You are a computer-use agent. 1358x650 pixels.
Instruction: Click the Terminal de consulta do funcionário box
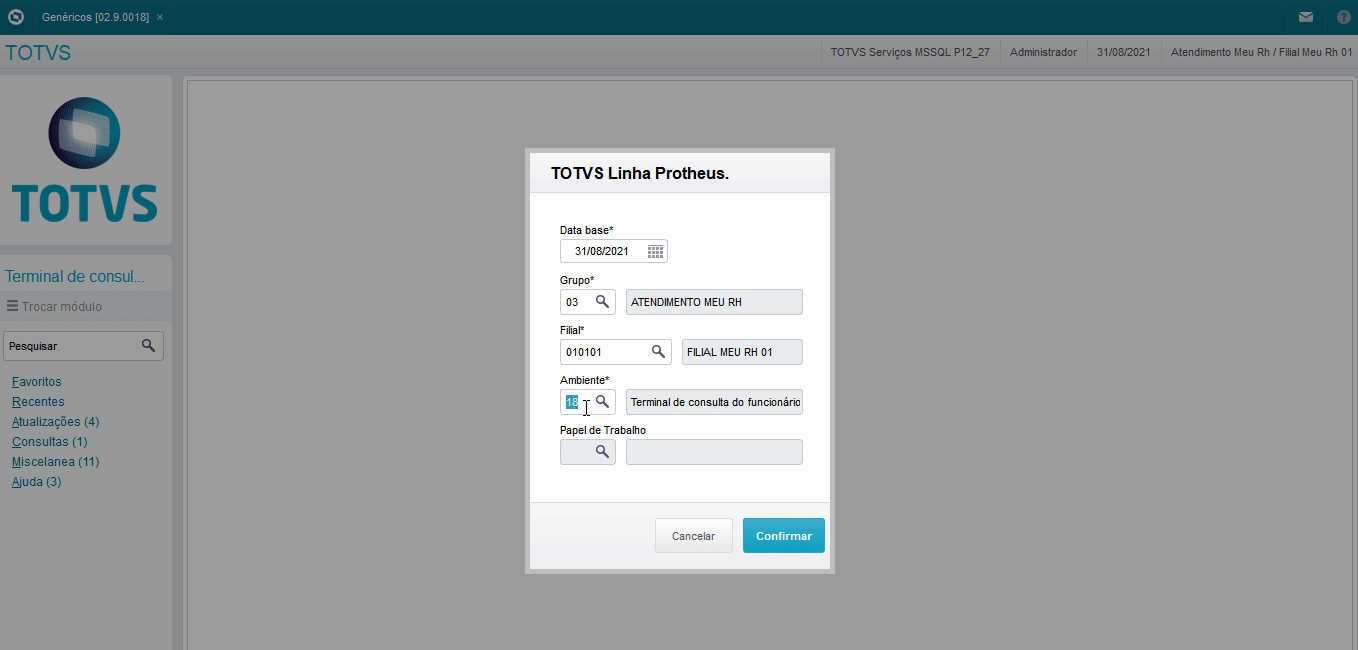pos(714,401)
